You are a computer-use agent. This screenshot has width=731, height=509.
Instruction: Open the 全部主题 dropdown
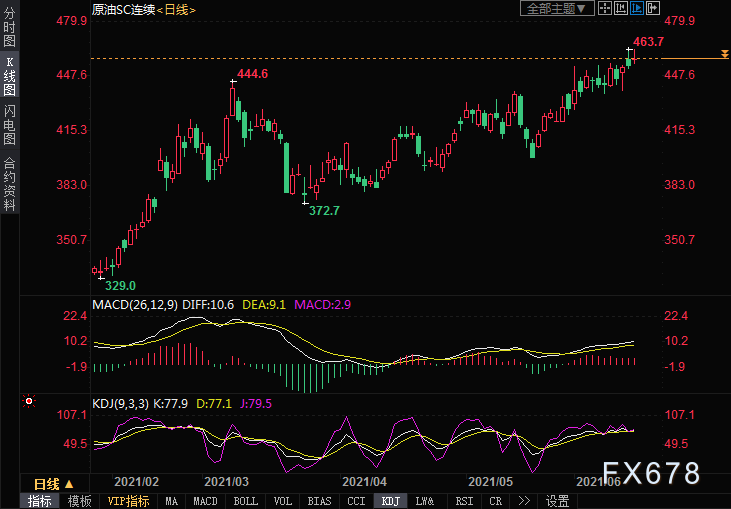(557, 8)
